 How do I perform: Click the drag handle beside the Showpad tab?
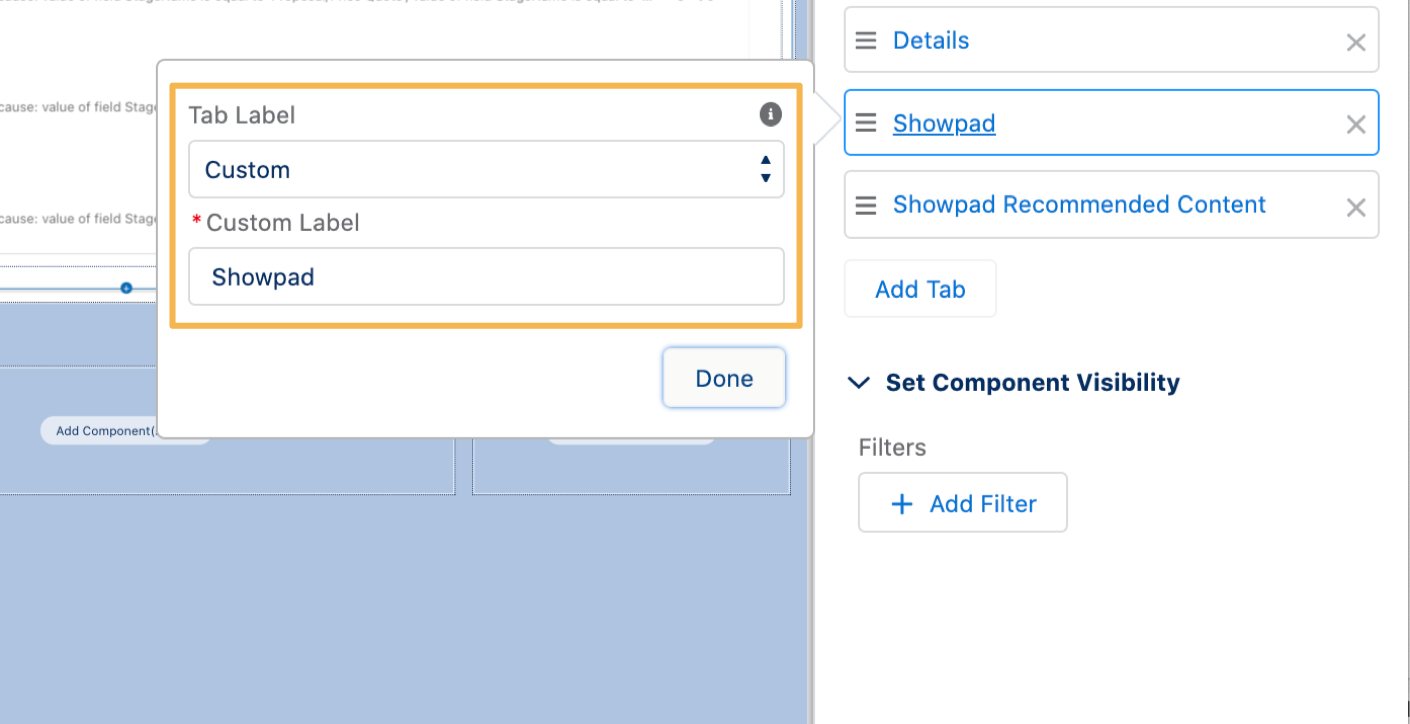(864, 122)
